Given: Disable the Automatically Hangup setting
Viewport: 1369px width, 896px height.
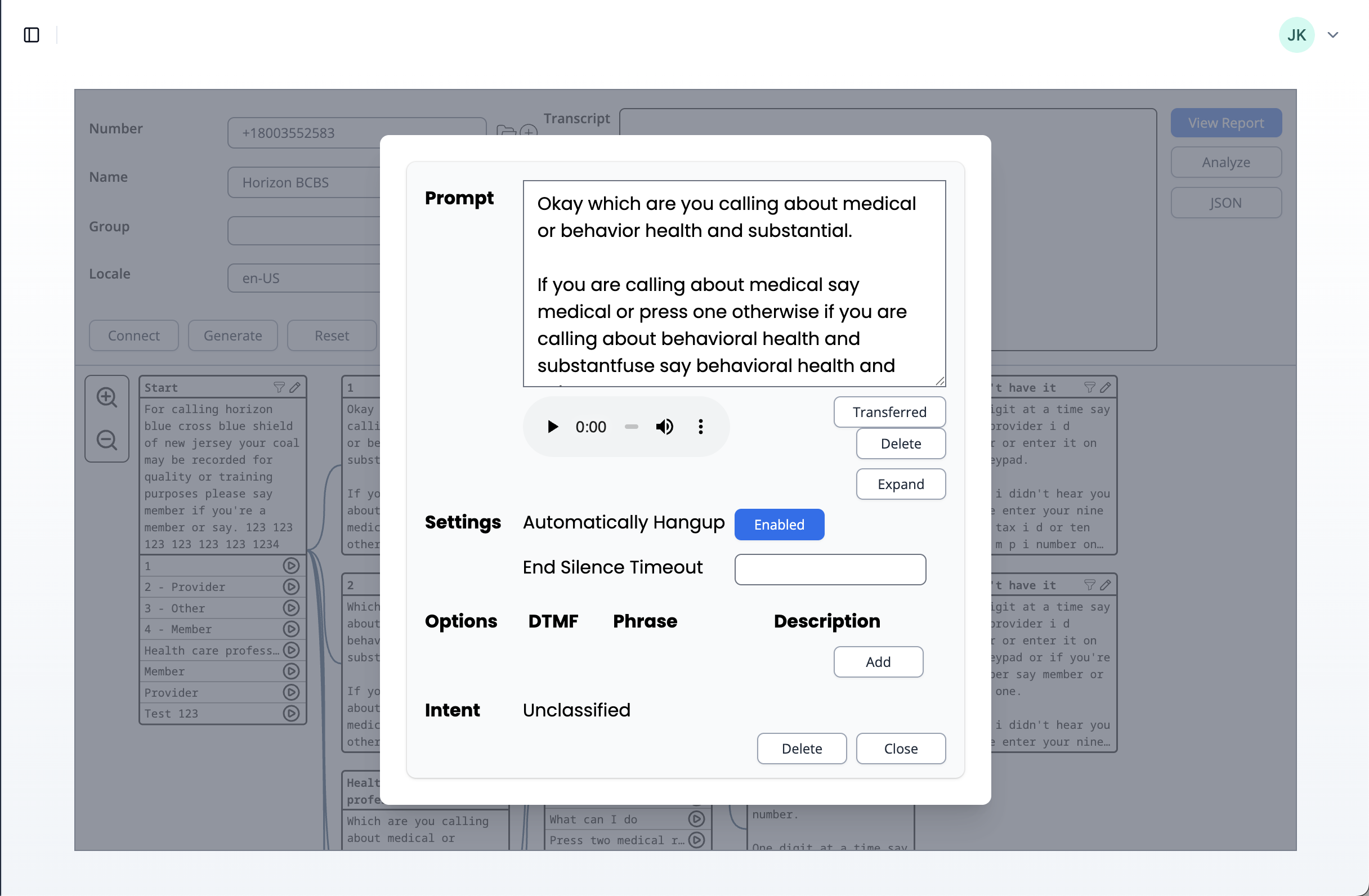Looking at the screenshot, I should click(780, 524).
